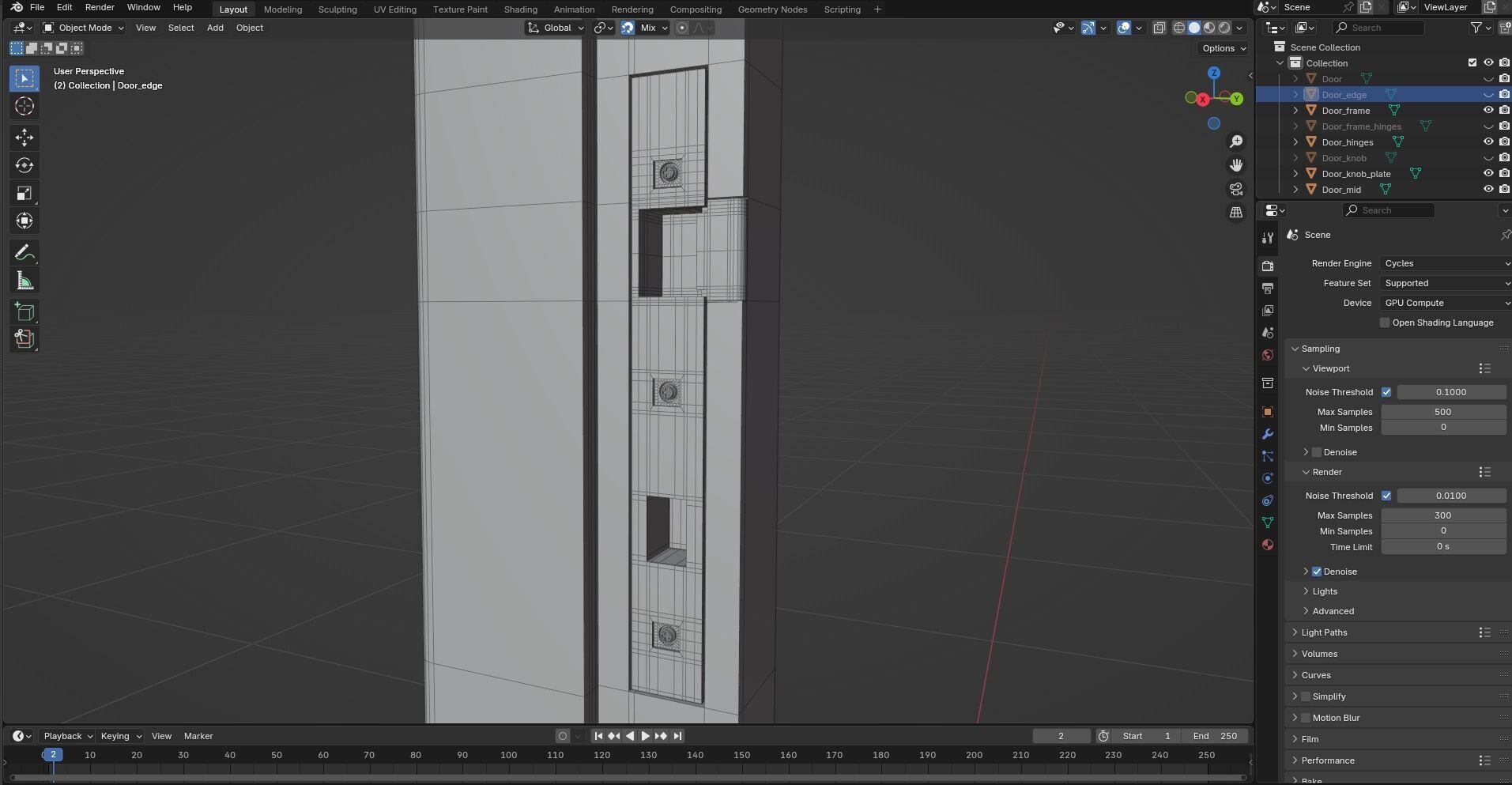Image resolution: width=1512 pixels, height=785 pixels.
Task: Open the Output properties tab
Action: pyautogui.click(x=1268, y=289)
